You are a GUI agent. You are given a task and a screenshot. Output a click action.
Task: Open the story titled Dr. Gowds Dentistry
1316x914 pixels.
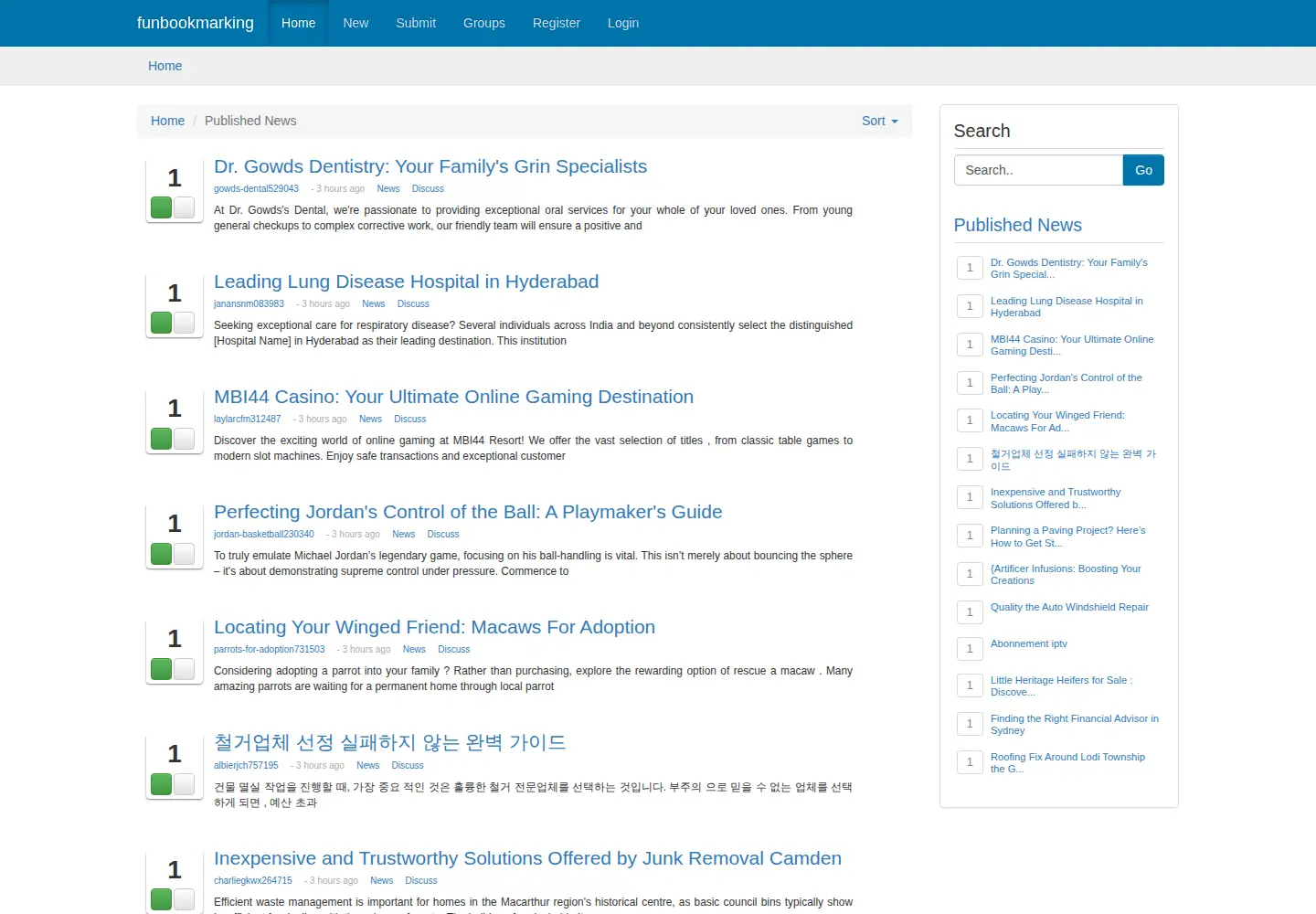[x=430, y=166]
